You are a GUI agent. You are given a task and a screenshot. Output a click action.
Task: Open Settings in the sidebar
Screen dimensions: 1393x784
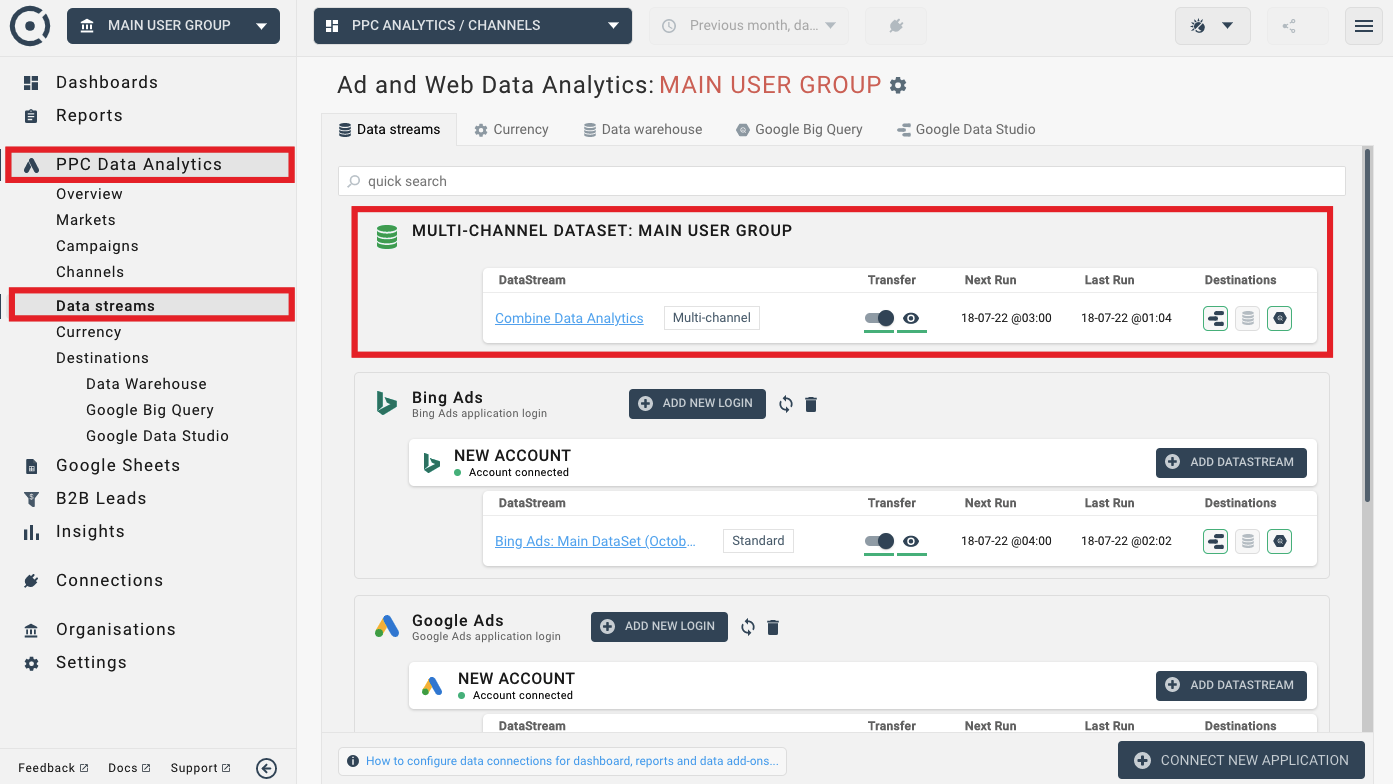[91, 662]
